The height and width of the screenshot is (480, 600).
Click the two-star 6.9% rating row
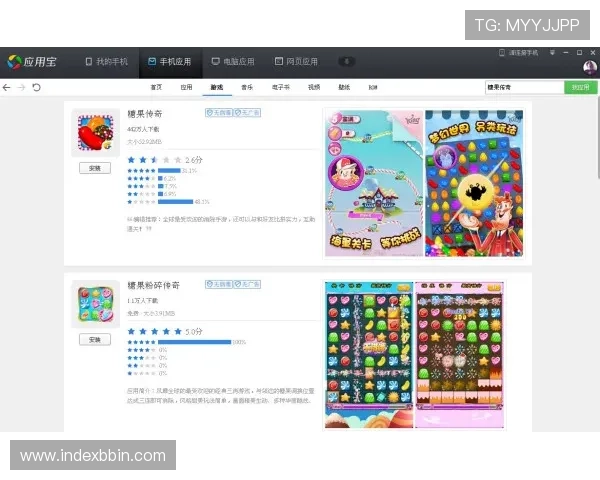(x=152, y=194)
